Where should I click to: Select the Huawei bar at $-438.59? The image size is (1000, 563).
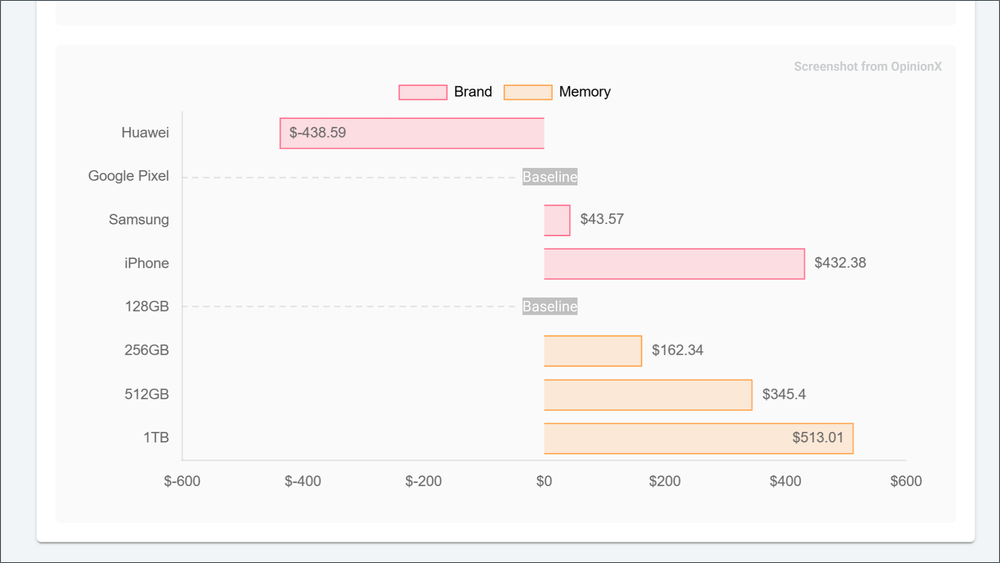pos(412,133)
